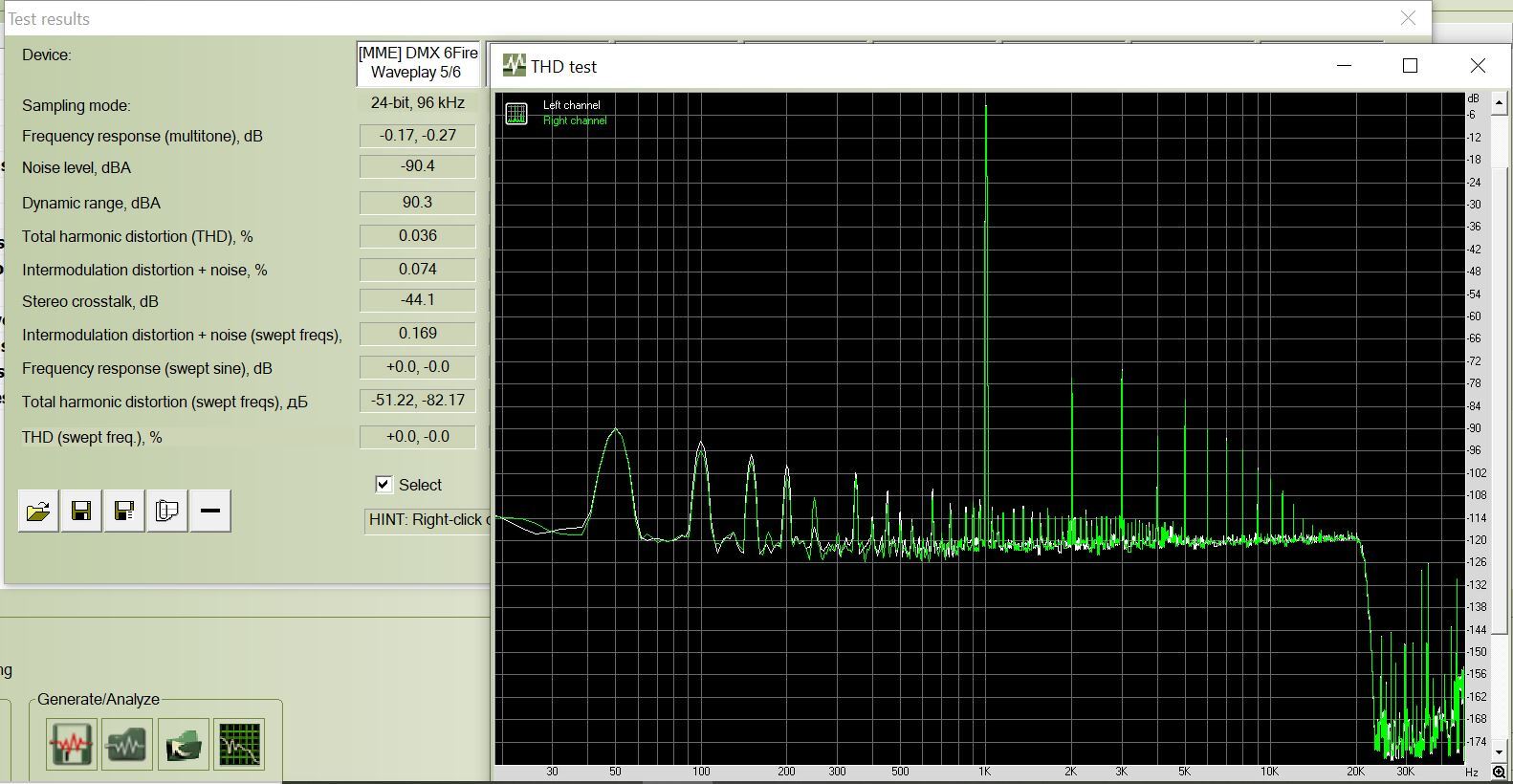Click THD percent value 0.036

click(x=418, y=235)
